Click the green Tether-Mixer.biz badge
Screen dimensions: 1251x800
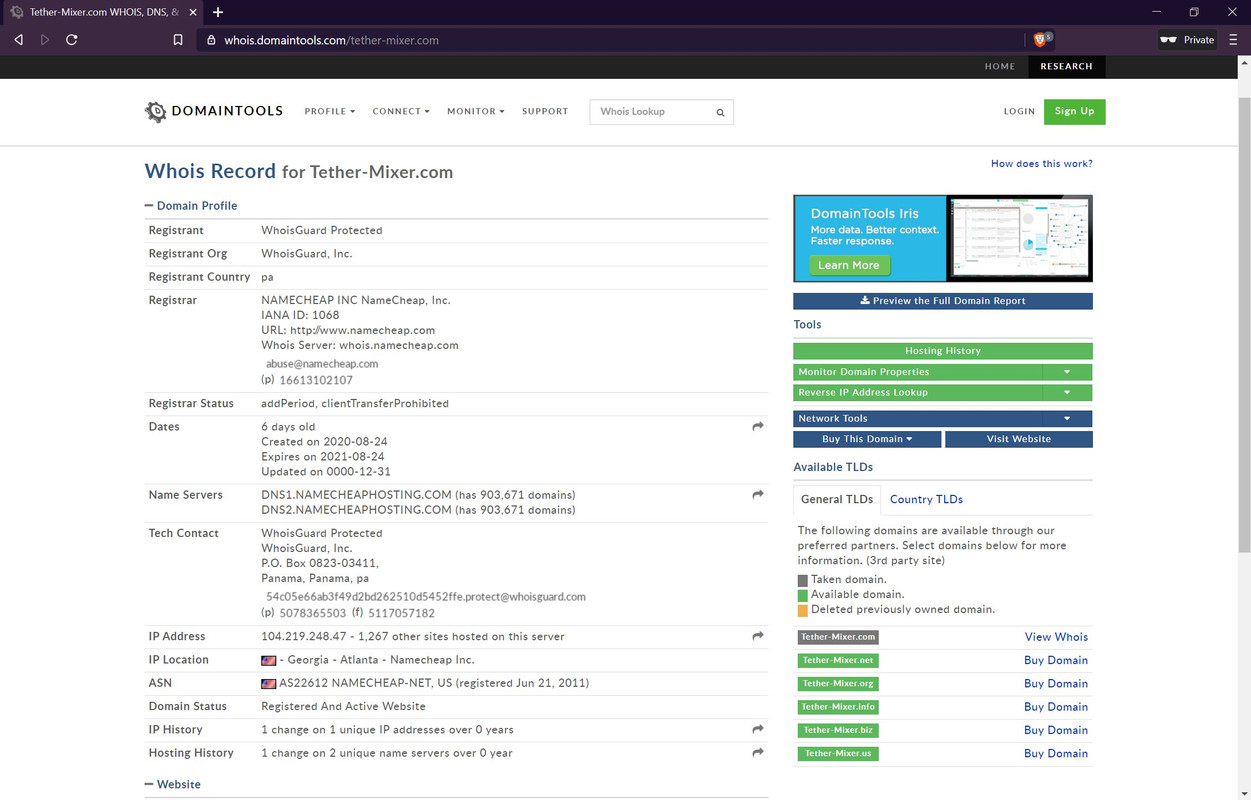click(x=838, y=730)
